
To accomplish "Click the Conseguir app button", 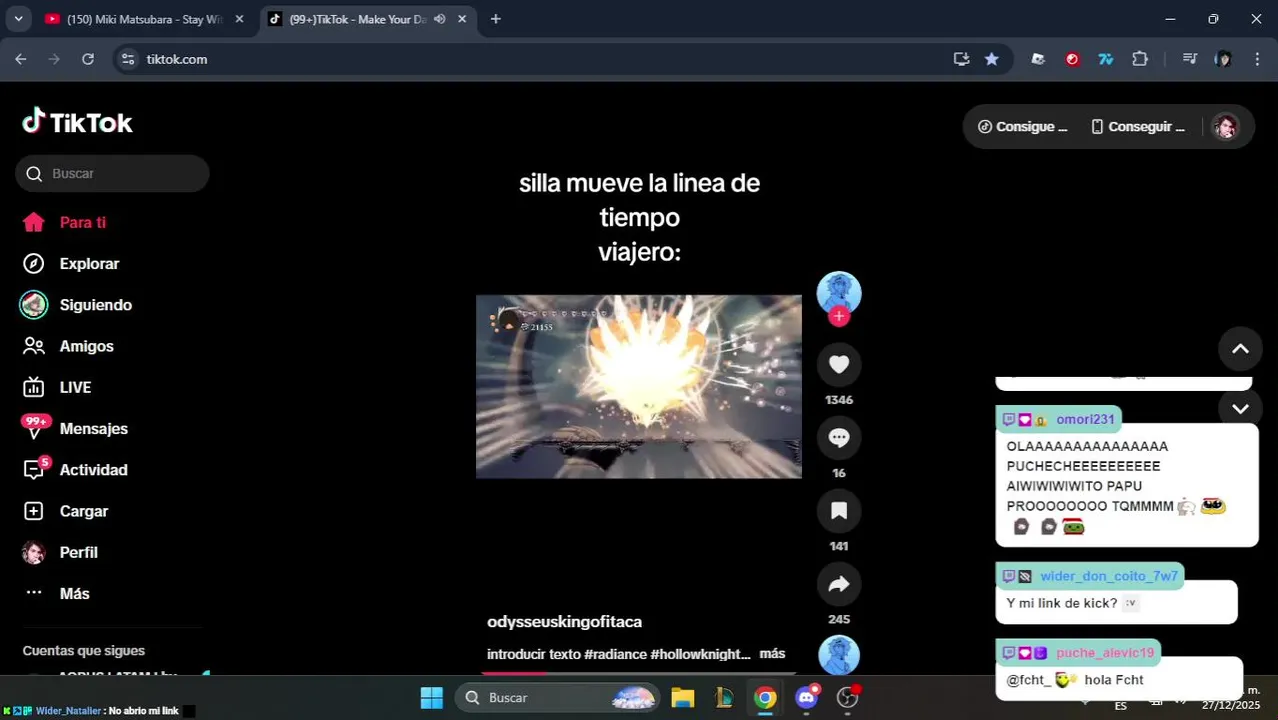I will pyautogui.click(x=1138, y=127).
